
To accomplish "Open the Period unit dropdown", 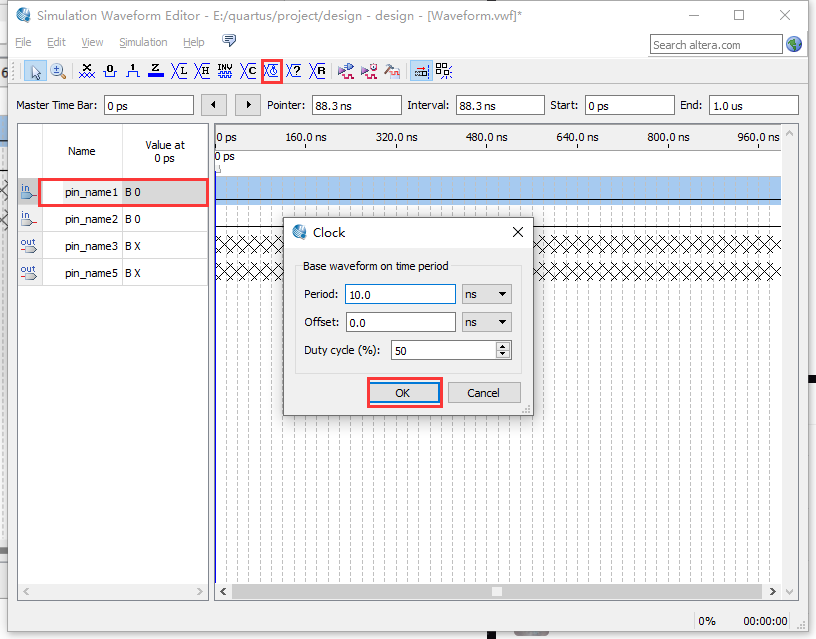I will [487, 294].
